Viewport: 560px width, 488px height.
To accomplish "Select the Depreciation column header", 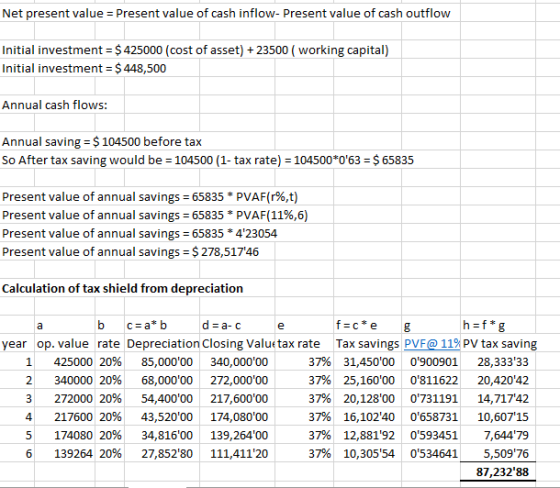I will click(163, 344).
